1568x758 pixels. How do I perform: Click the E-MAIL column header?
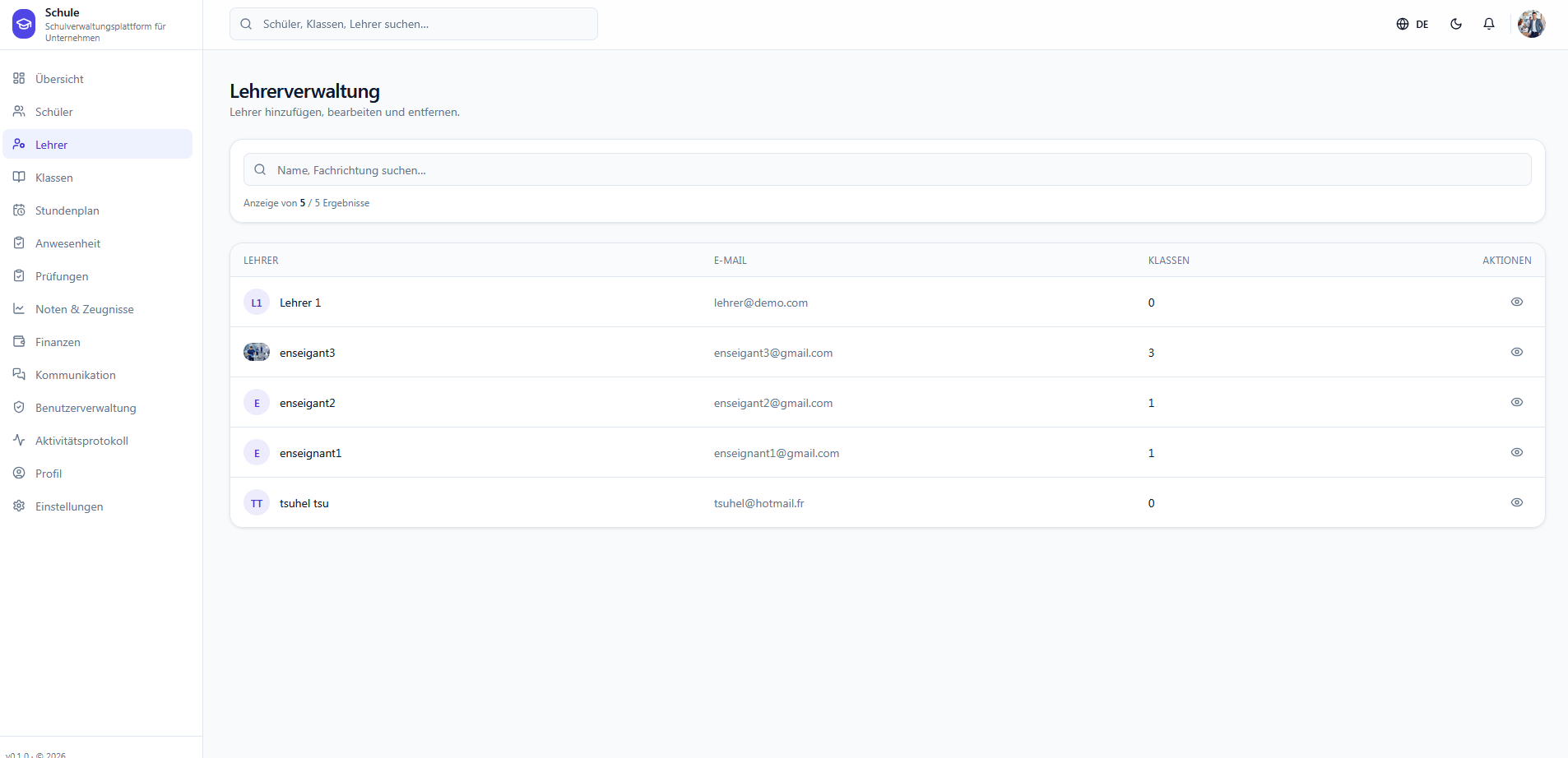[731, 261]
